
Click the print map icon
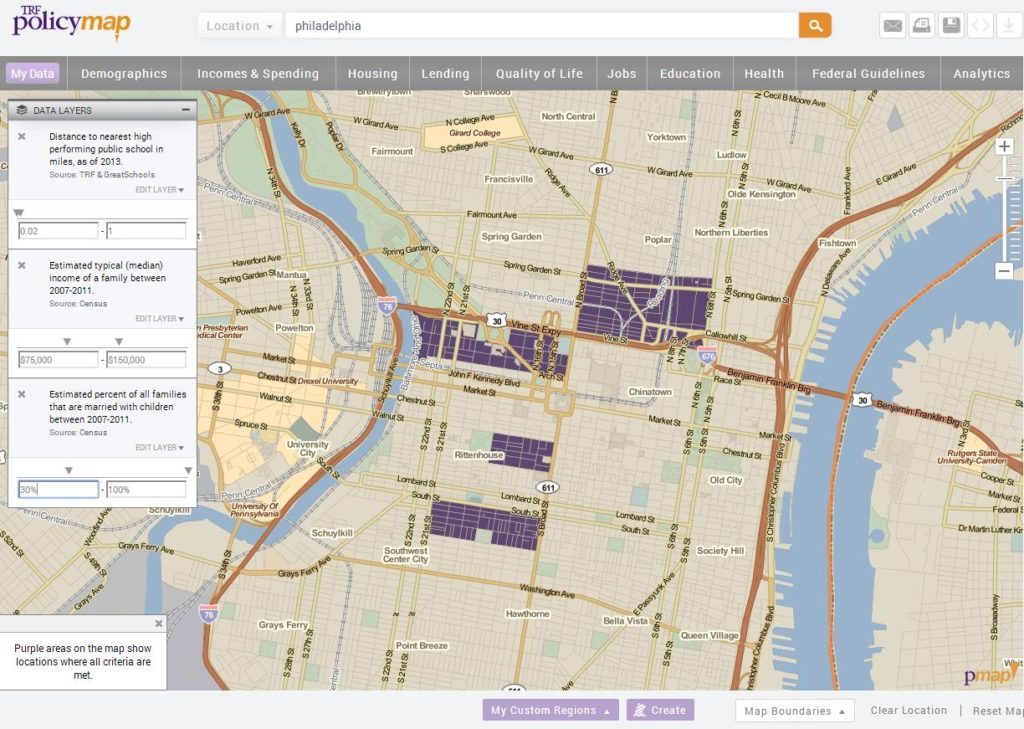(922, 25)
